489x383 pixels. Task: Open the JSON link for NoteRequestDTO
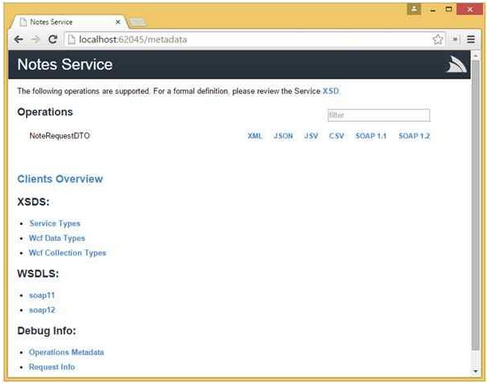(283, 136)
